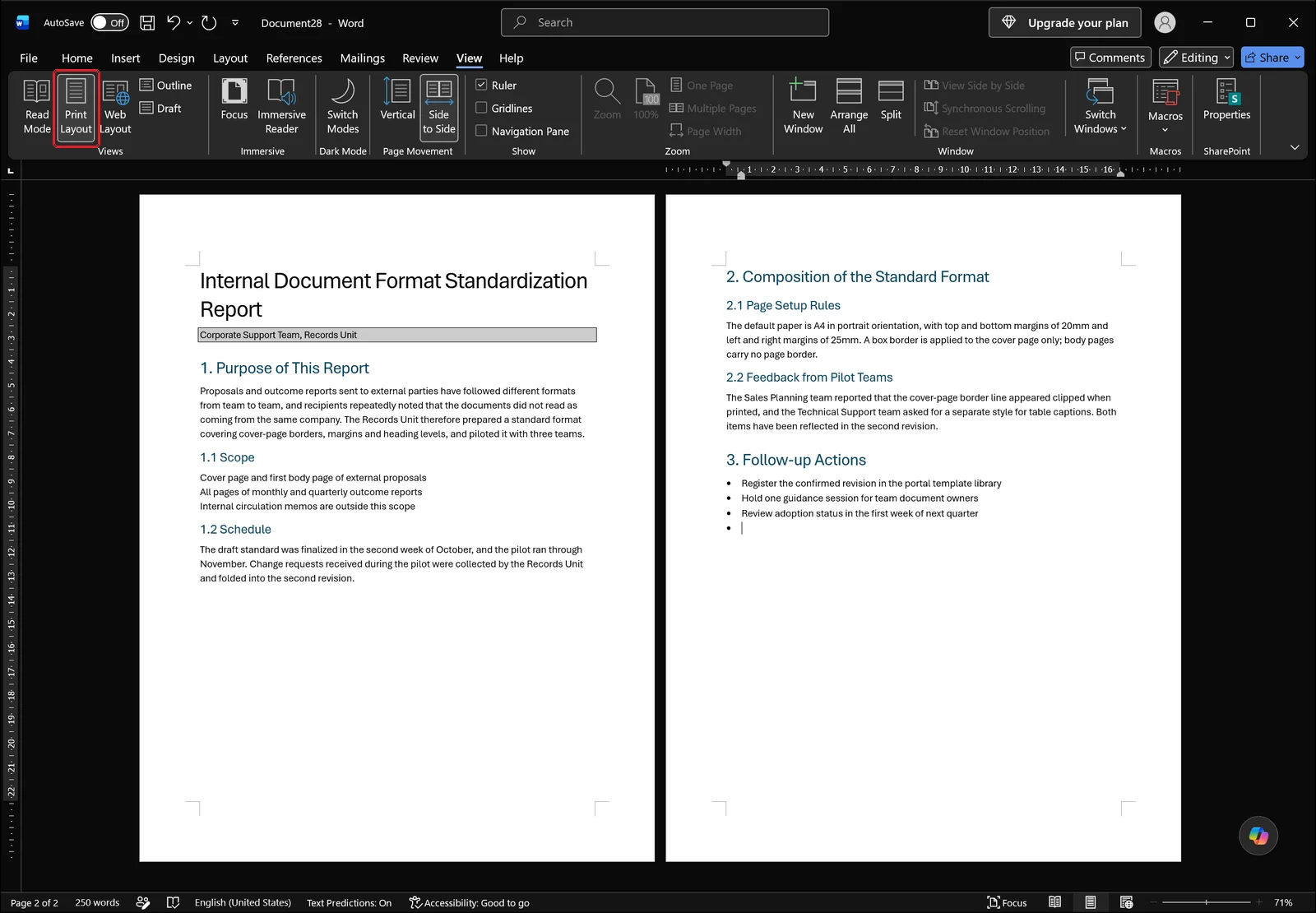Toggle AutoSave switch
Image resolution: width=1316 pixels, height=913 pixels.
[109, 23]
